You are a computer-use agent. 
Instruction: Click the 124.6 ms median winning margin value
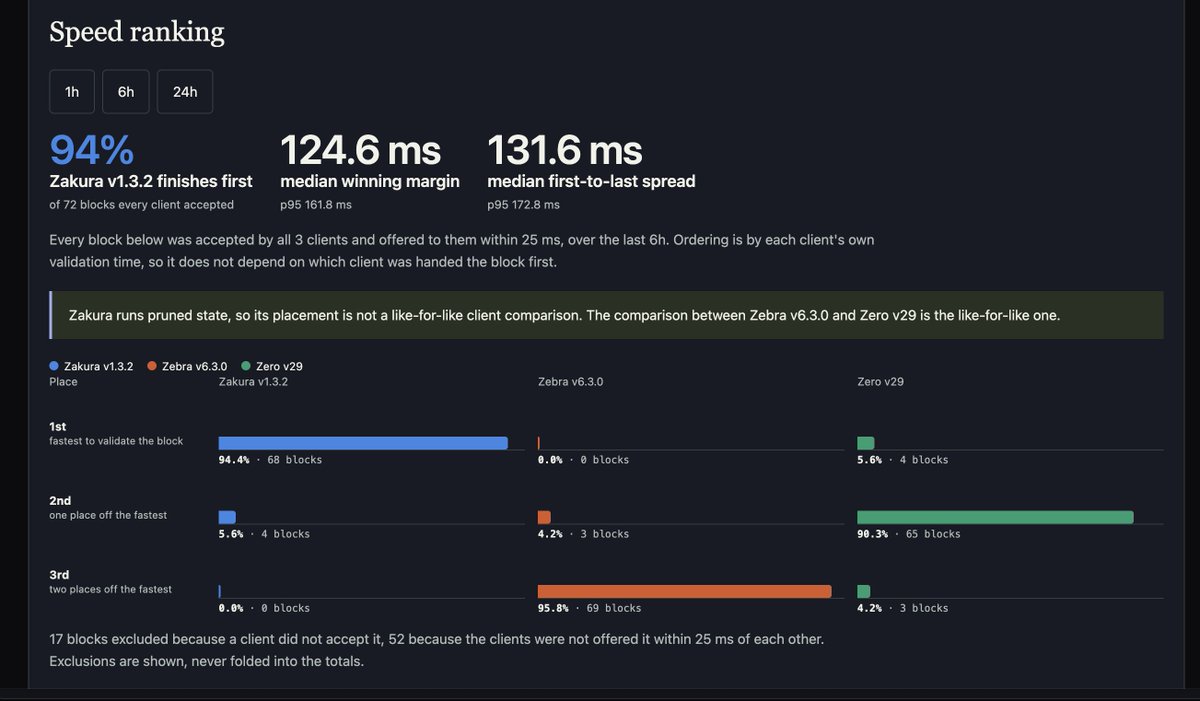[360, 149]
